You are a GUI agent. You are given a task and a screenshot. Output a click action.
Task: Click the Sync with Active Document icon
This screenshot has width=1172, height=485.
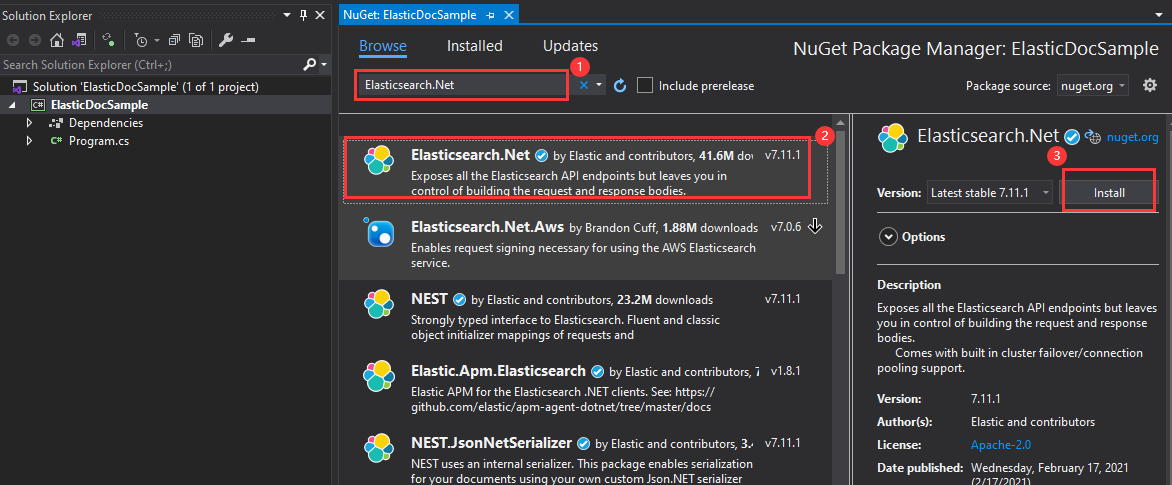pos(108,40)
